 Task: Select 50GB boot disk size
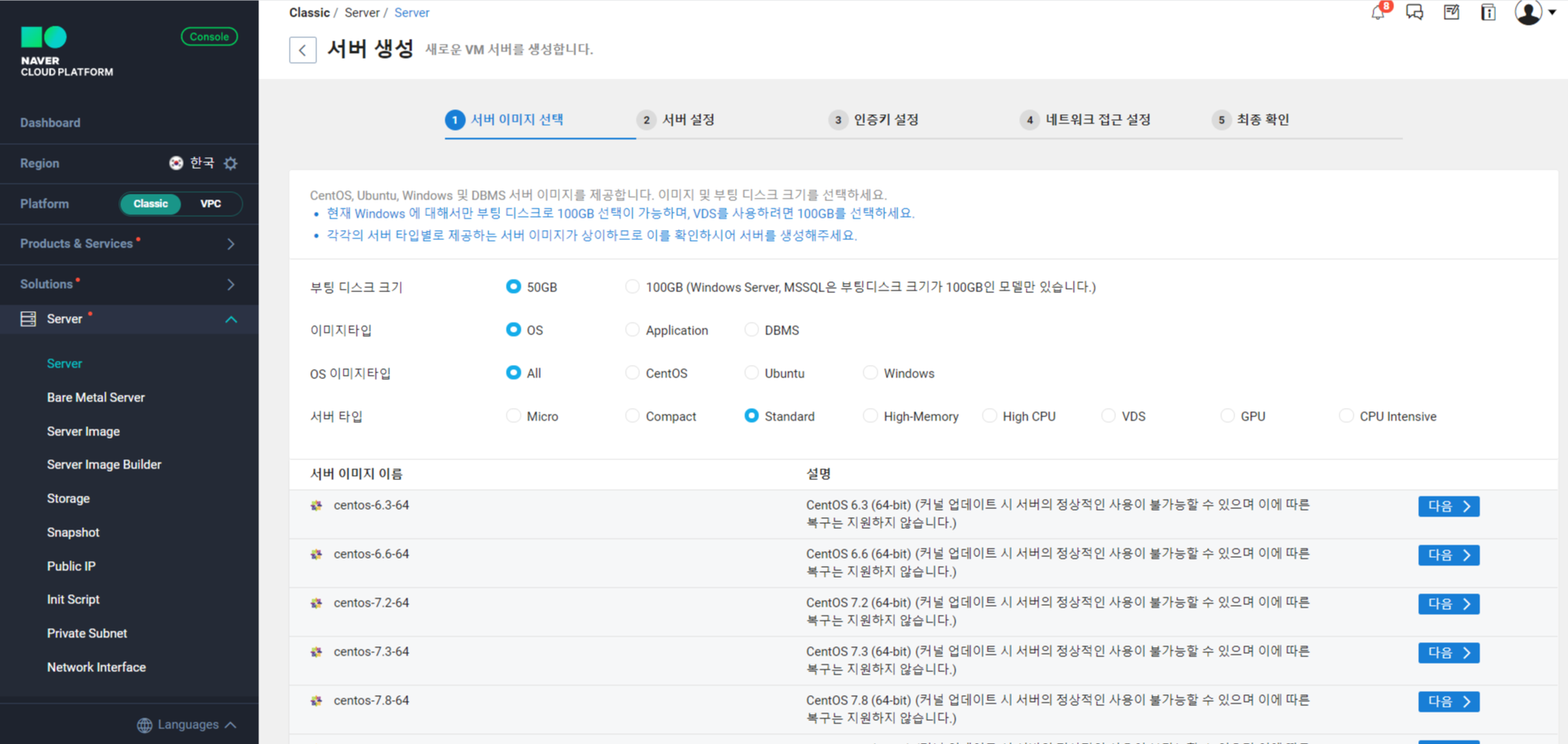513,286
